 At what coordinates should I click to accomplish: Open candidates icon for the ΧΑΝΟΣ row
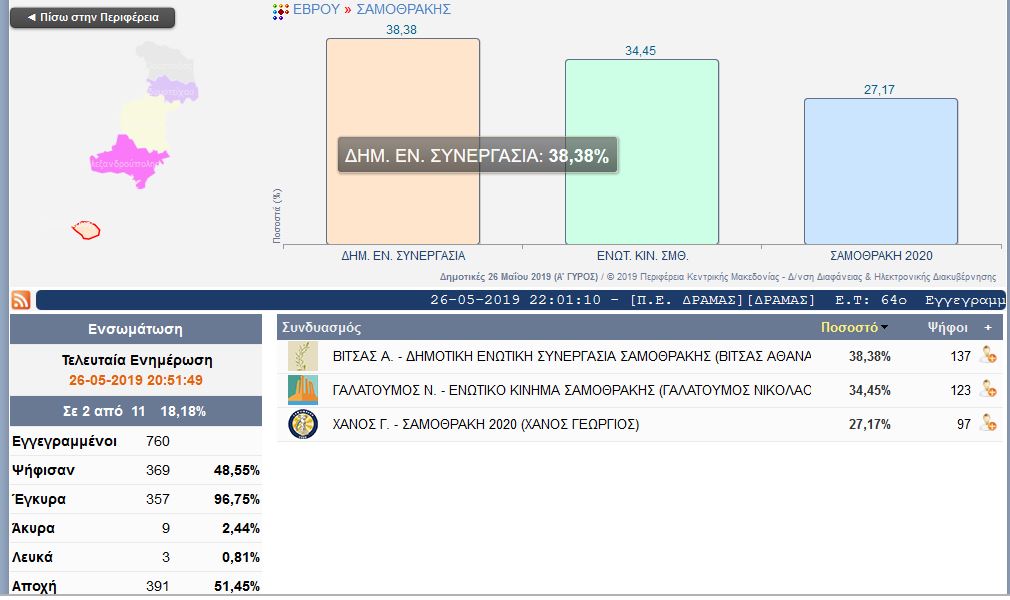point(989,423)
